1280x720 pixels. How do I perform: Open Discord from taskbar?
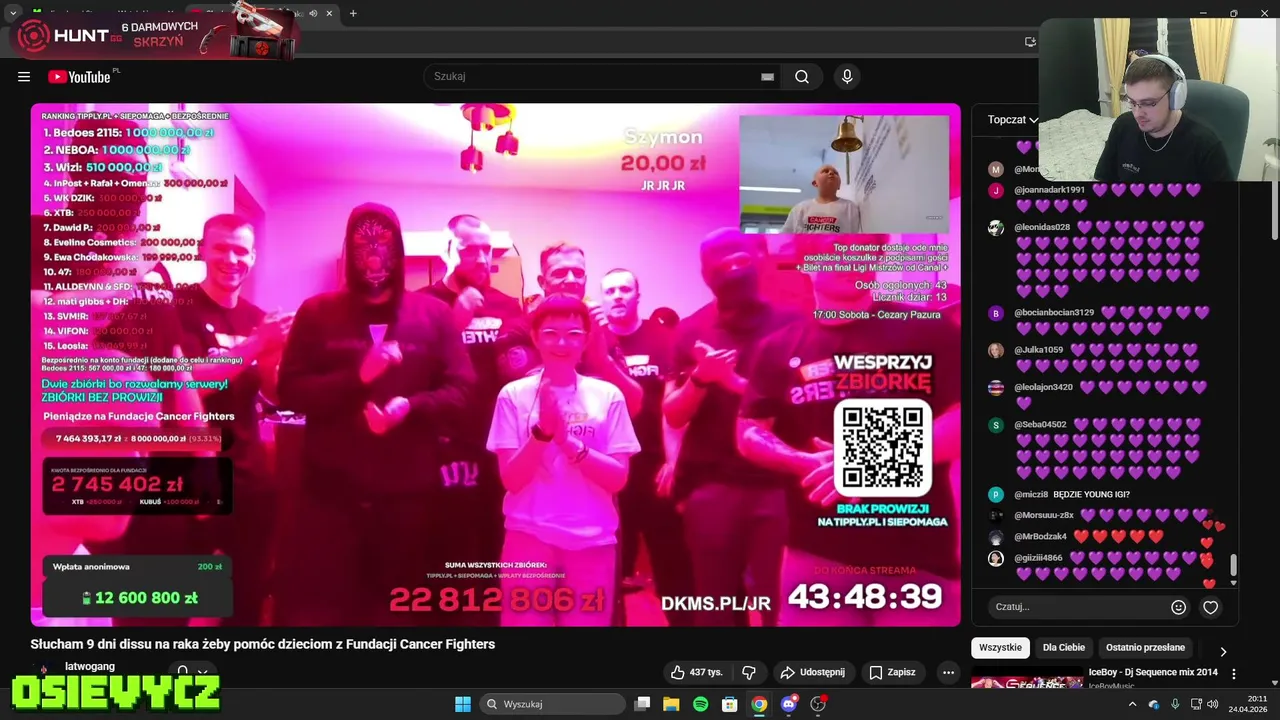coord(789,704)
